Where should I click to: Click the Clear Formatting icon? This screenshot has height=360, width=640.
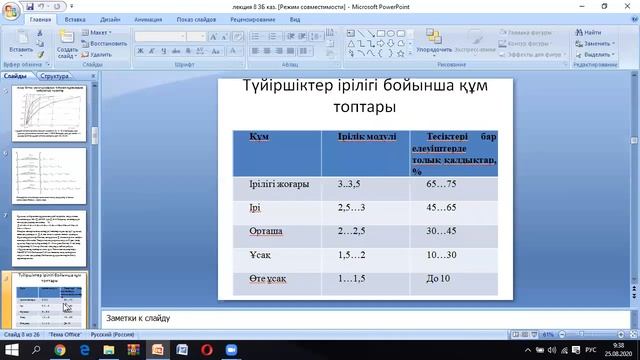click(238, 37)
